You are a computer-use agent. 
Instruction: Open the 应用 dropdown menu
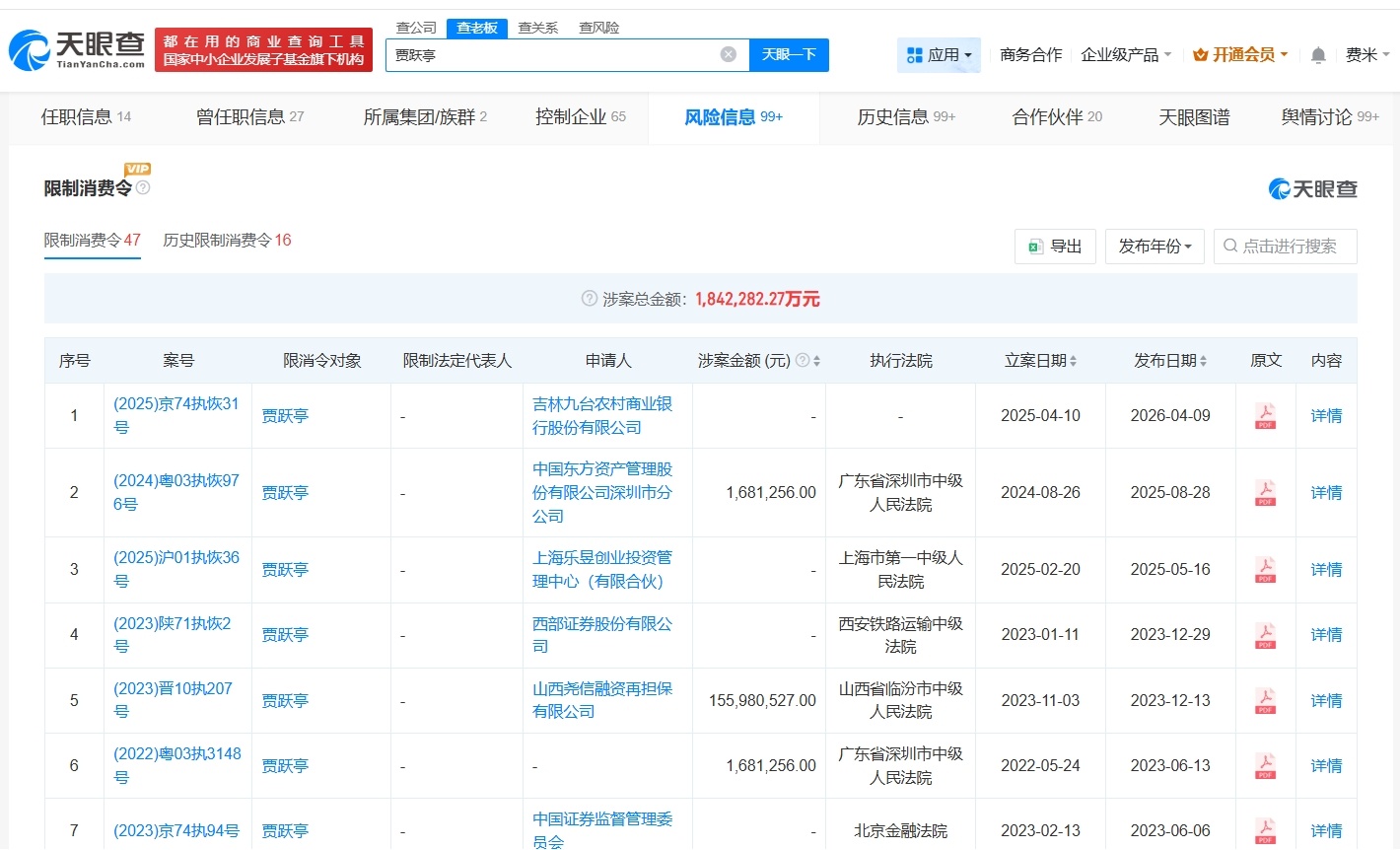click(x=939, y=55)
